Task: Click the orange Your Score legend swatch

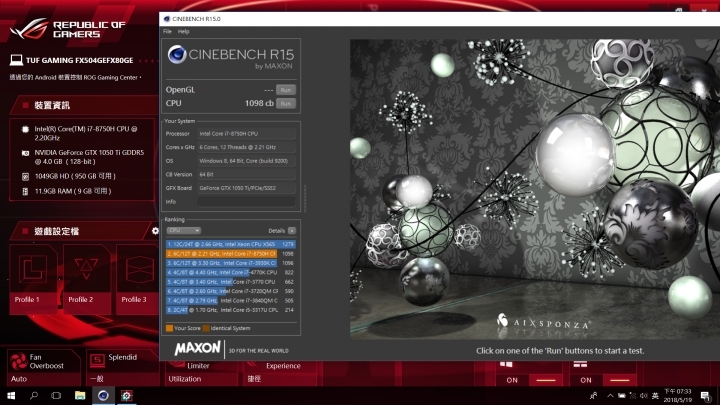Action: (169, 328)
